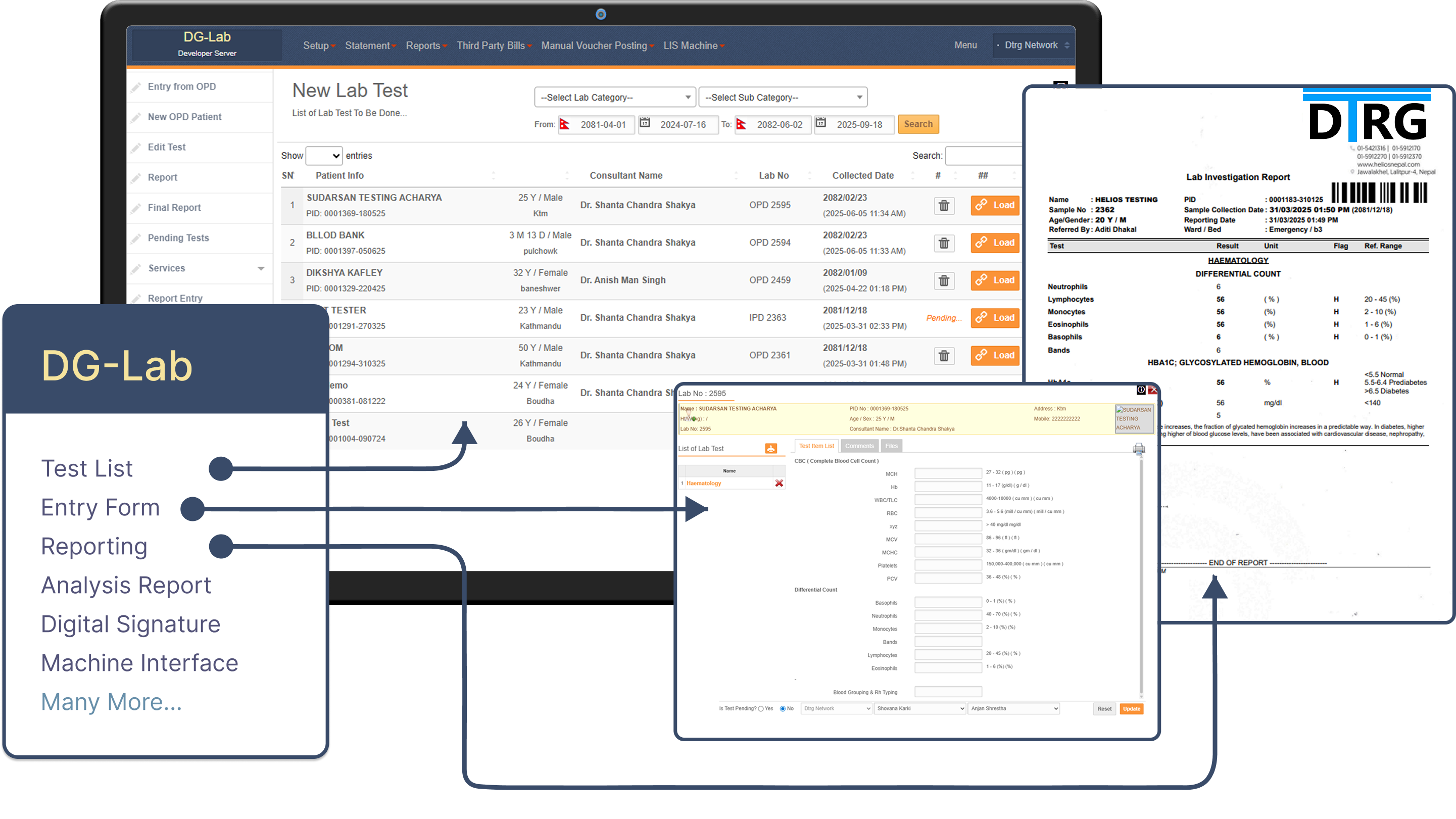Remove Haematology using the red X icon
1456x819 pixels.
click(780, 483)
